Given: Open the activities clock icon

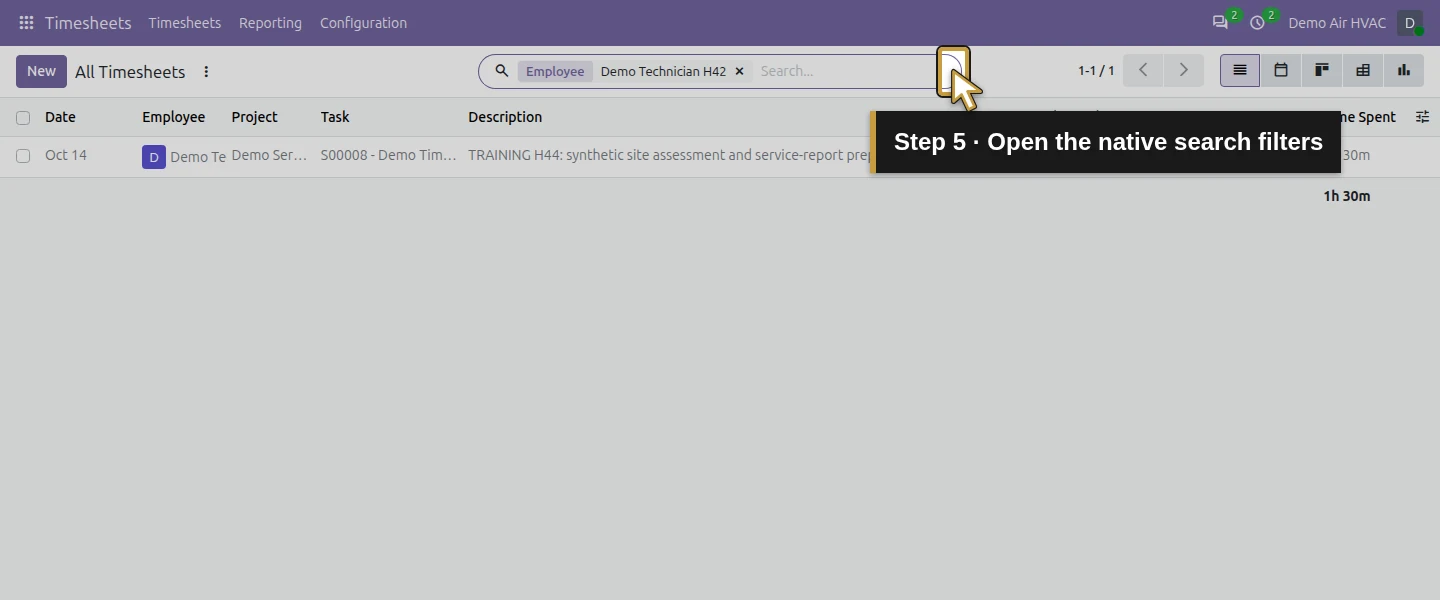Looking at the screenshot, I should 1257,22.
